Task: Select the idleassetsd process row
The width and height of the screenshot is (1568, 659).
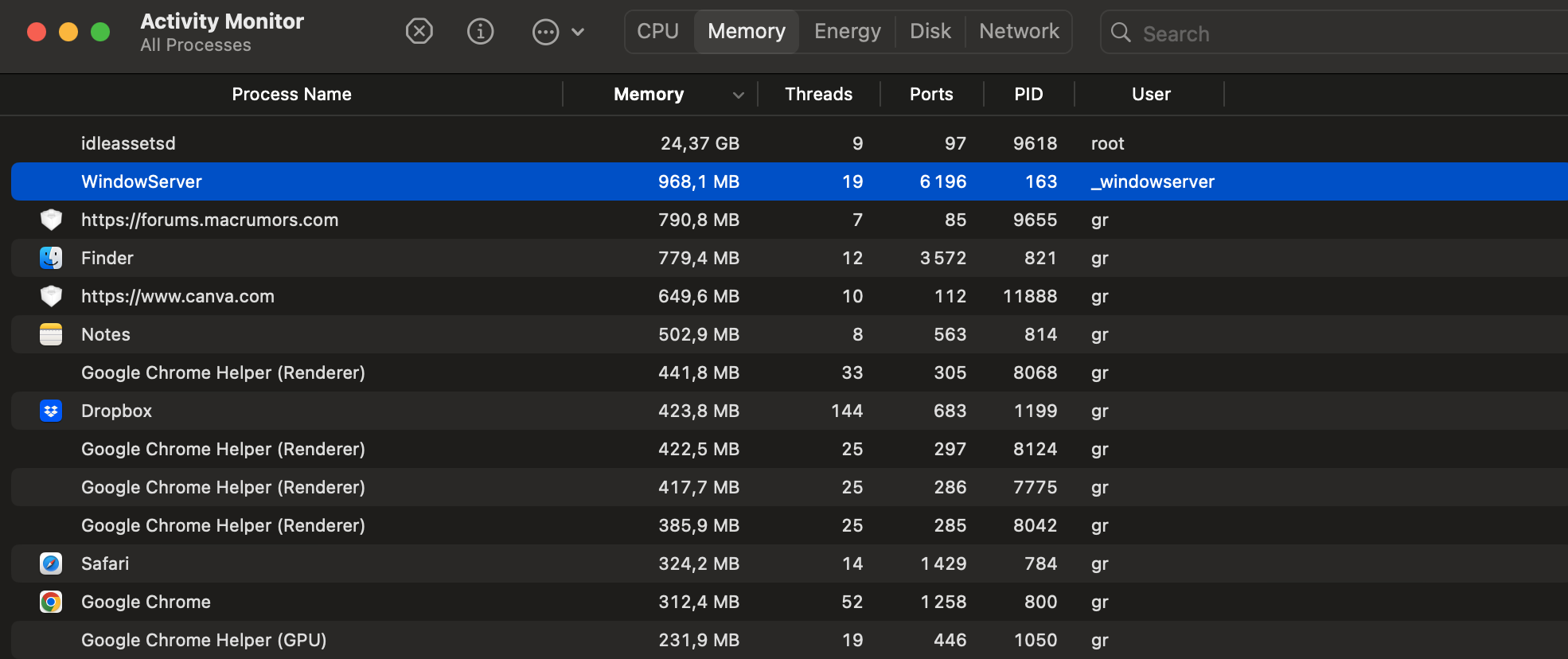Action: point(790,143)
